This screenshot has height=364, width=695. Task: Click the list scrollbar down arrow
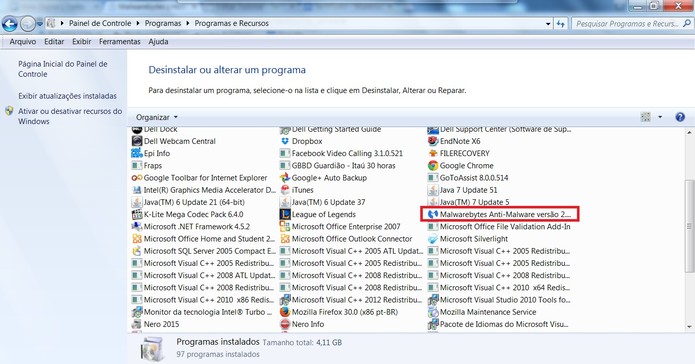coord(689,327)
